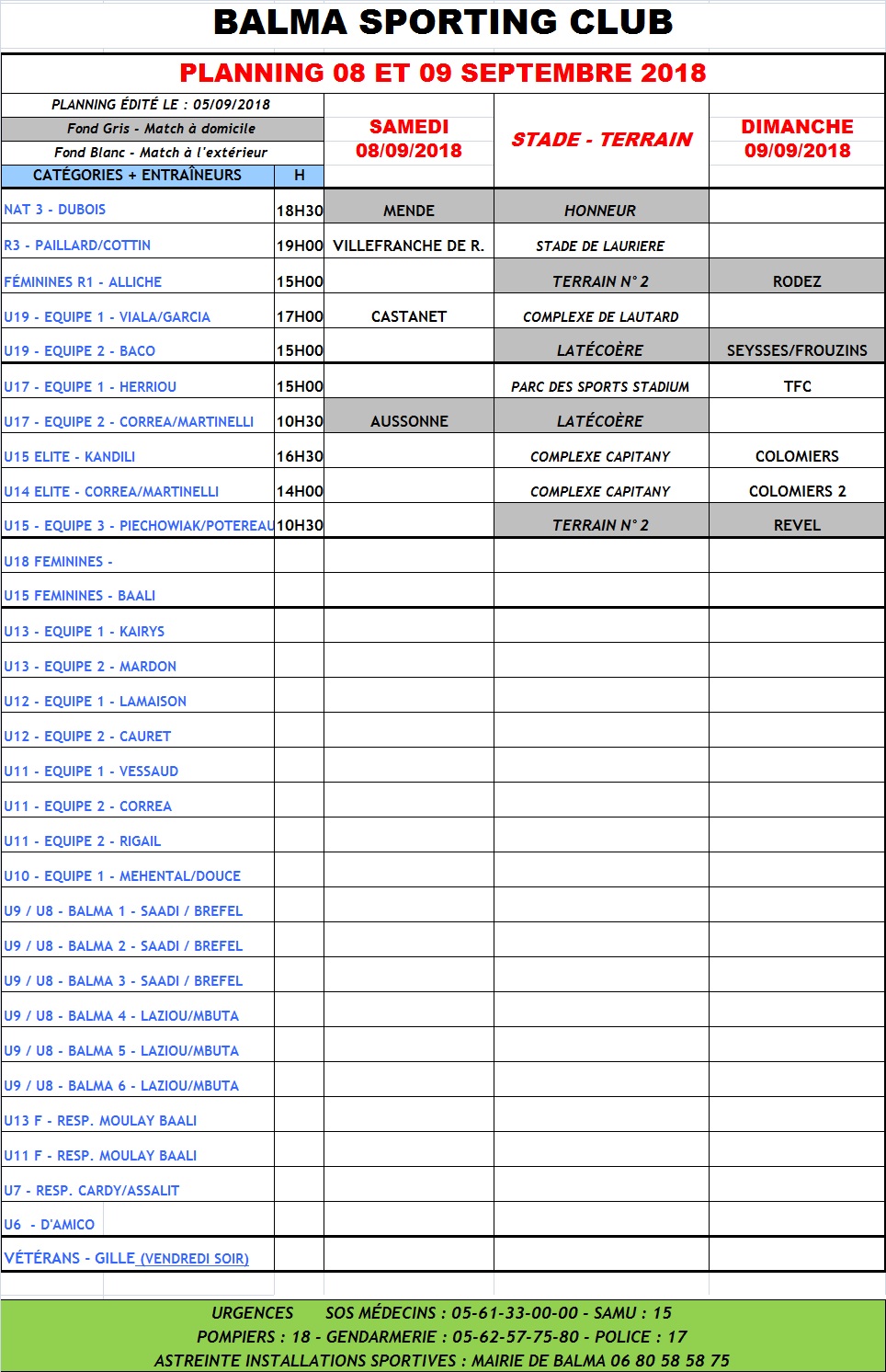Click the DIMANCHE 09/09/2018 header

[x=797, y=139]
